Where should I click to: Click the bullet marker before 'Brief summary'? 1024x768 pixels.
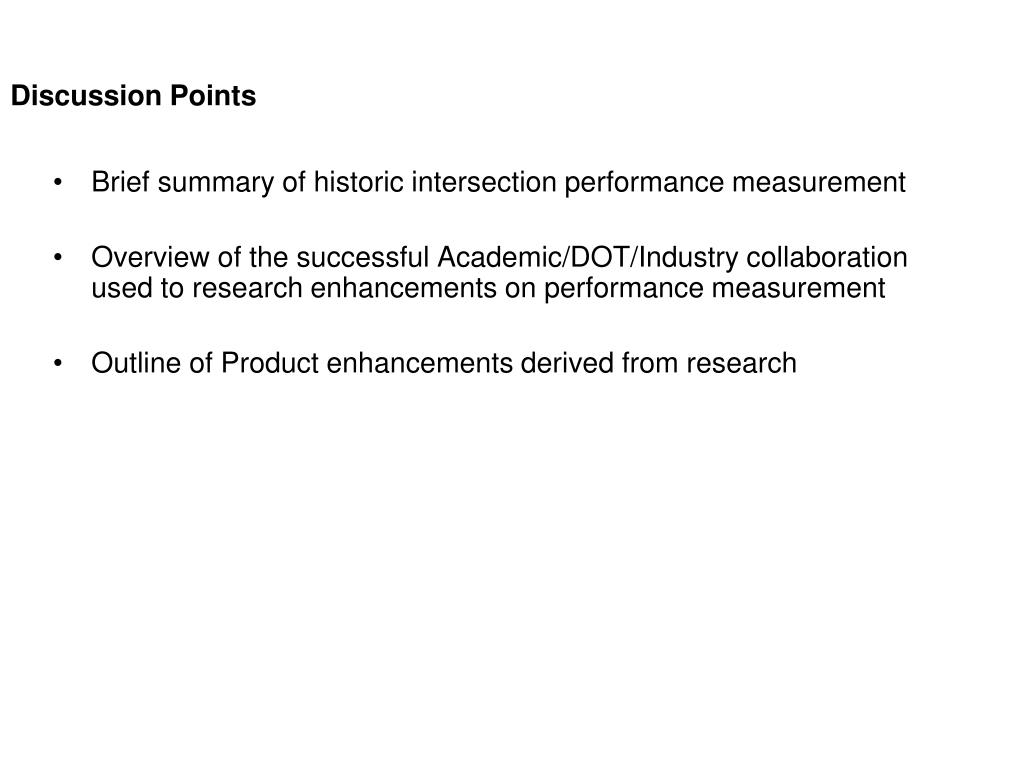coord(58,182)
